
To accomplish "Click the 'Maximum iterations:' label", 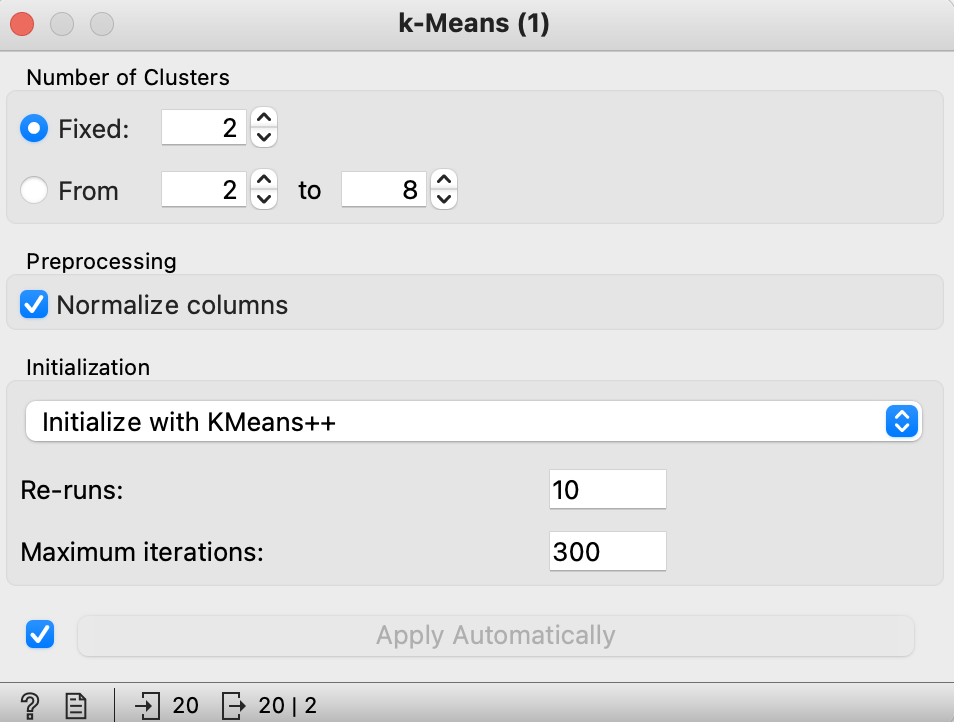I will (x=142, y=552).
